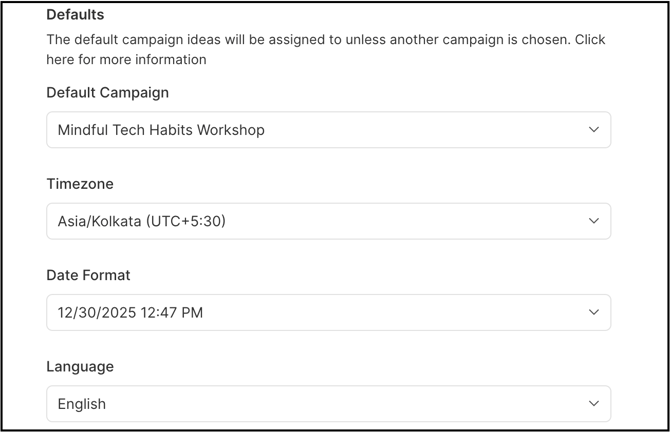Click the Default Campaign dropdown chevron arrow
Image resolution: width=670 pixels, height=432 pixels.
tap(593, 130)
